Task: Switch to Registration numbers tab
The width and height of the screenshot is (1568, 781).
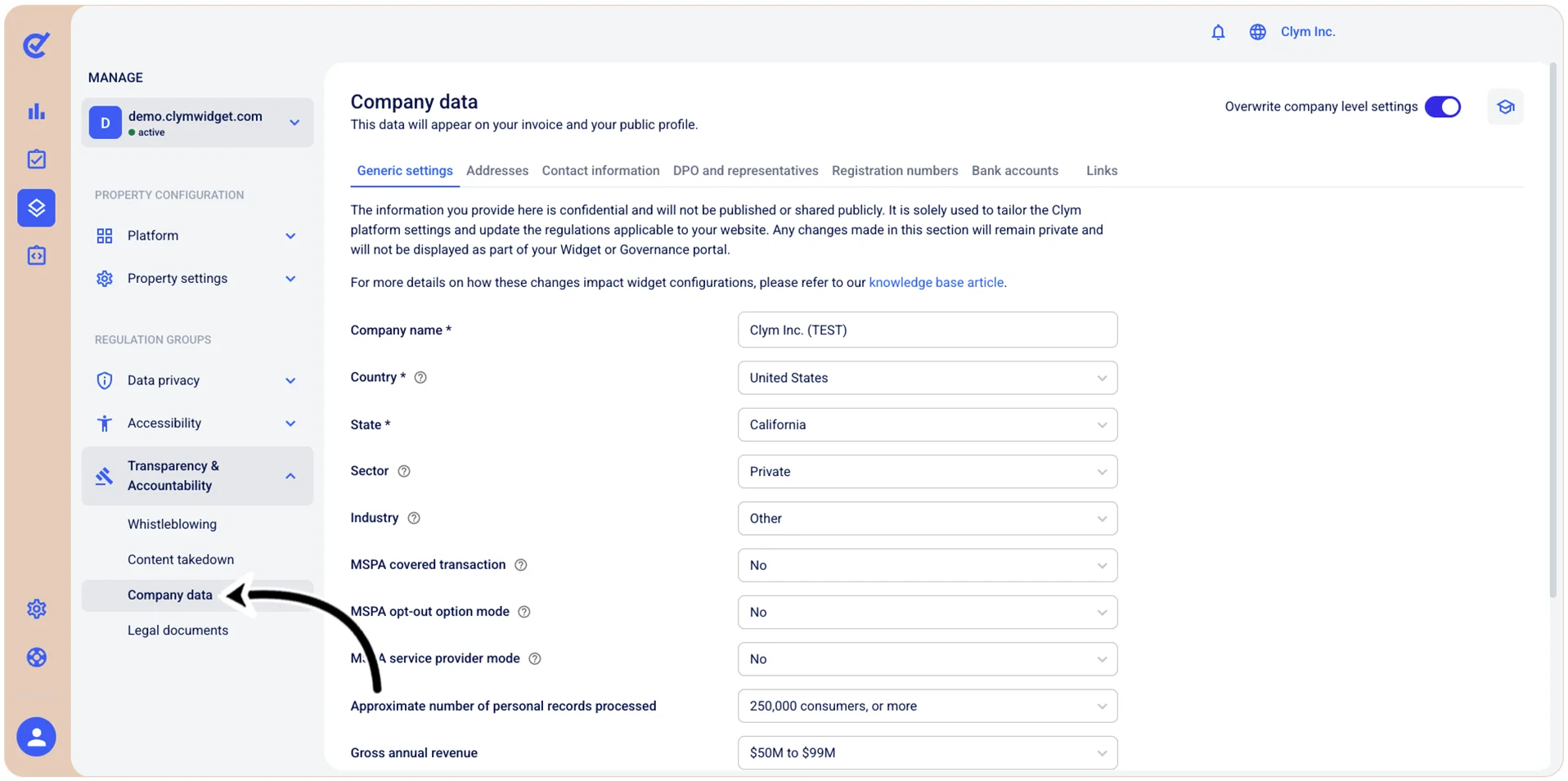Action: coord(895,171)
